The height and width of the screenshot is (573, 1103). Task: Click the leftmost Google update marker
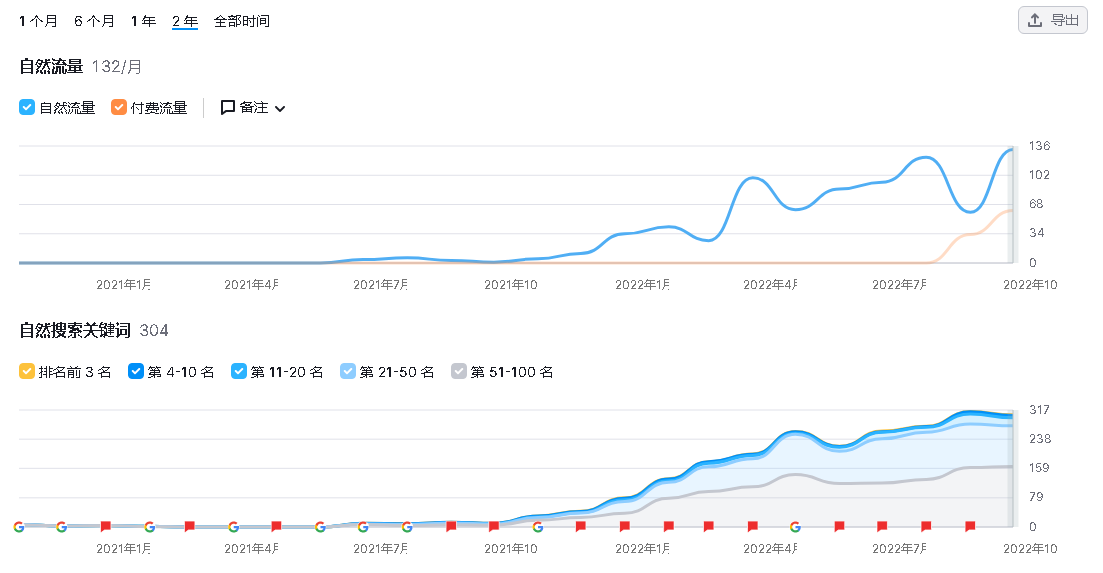(x=19, y=526)
